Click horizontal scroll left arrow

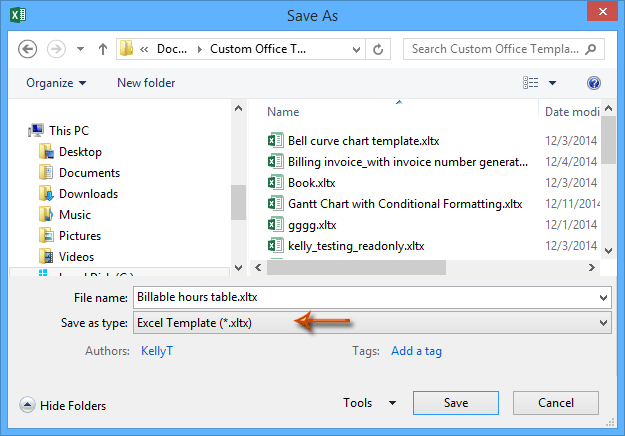[x=258, y=267]
